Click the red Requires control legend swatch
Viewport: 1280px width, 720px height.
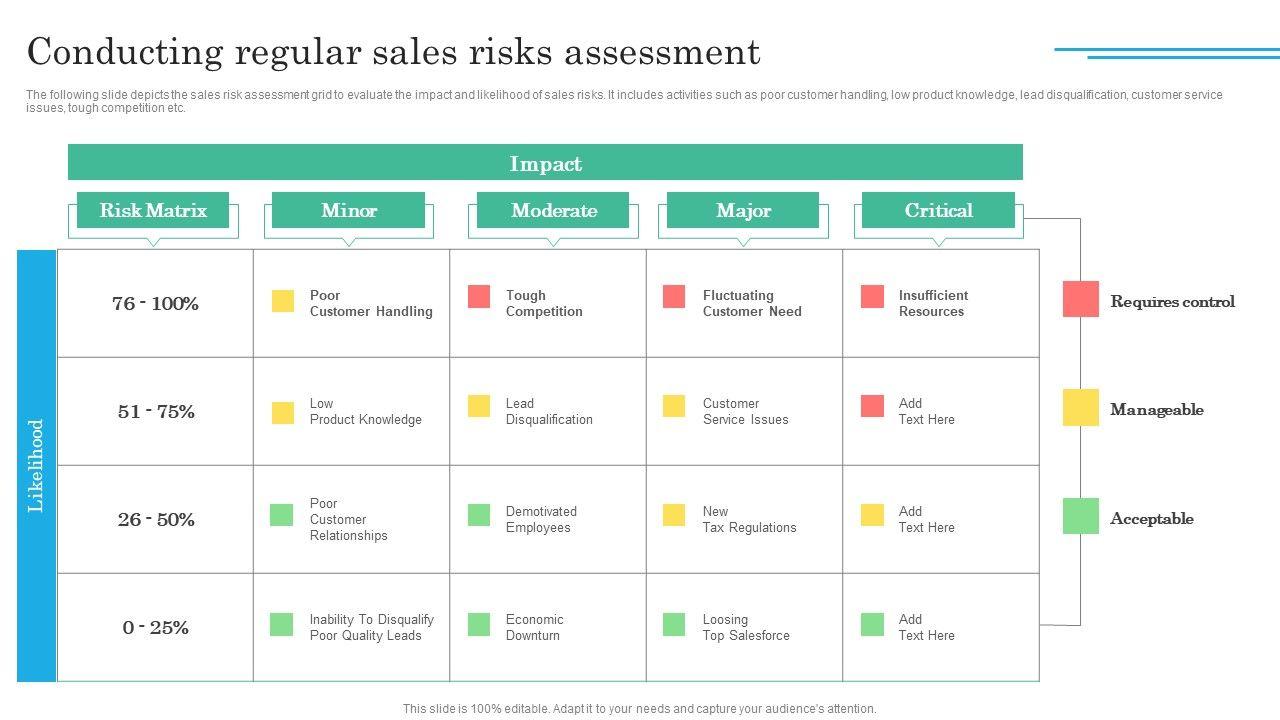pos(1080,299)
